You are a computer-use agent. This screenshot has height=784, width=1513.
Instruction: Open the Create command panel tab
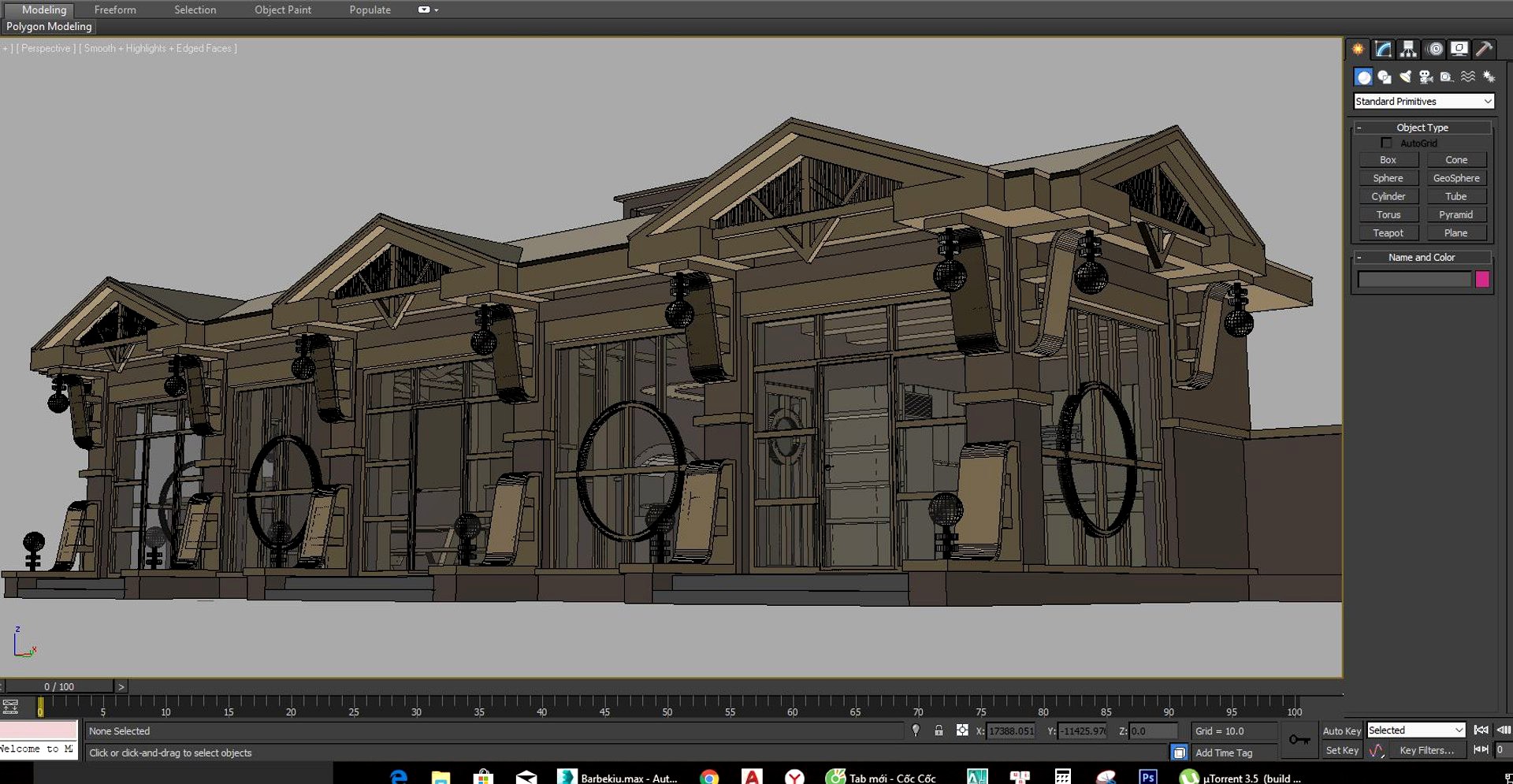tap(1358, 49)
